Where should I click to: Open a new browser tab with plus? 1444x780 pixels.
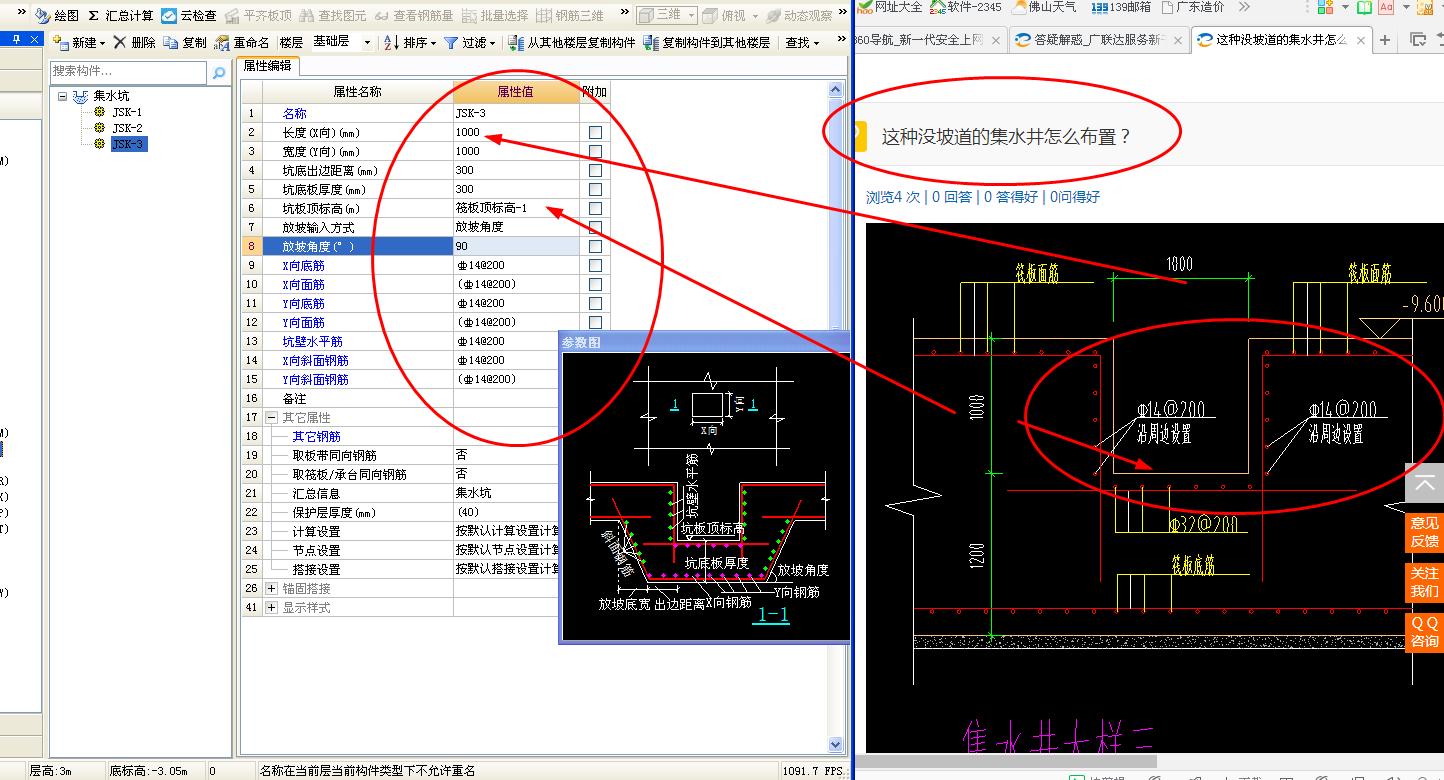coord(1385,40)
